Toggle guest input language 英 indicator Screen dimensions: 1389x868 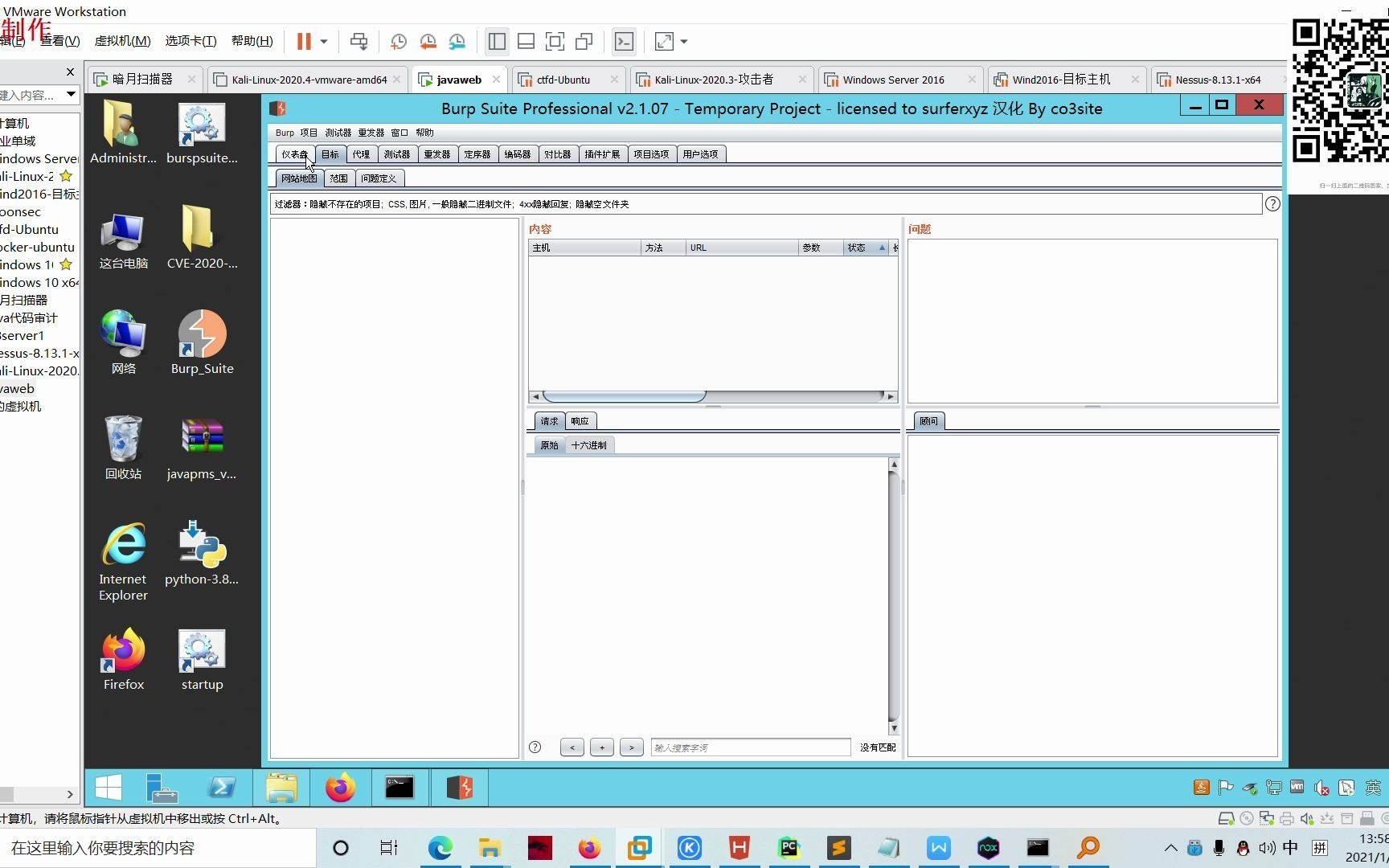(1373, 788)
